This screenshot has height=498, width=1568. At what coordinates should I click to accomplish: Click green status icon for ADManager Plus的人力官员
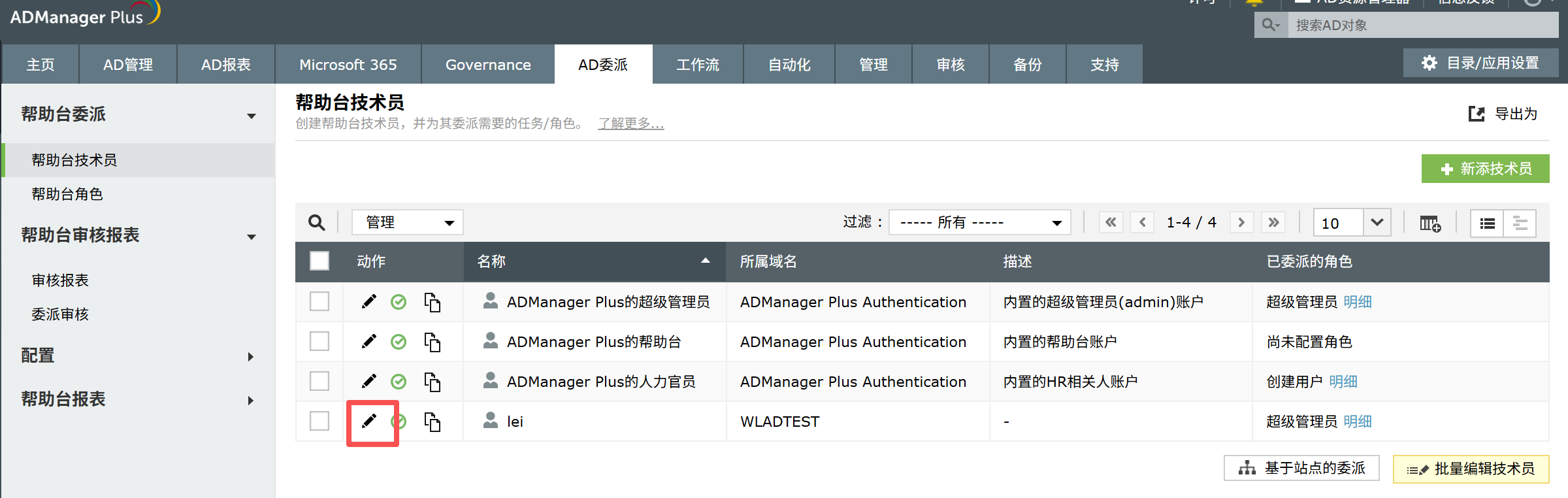[399, 382]
